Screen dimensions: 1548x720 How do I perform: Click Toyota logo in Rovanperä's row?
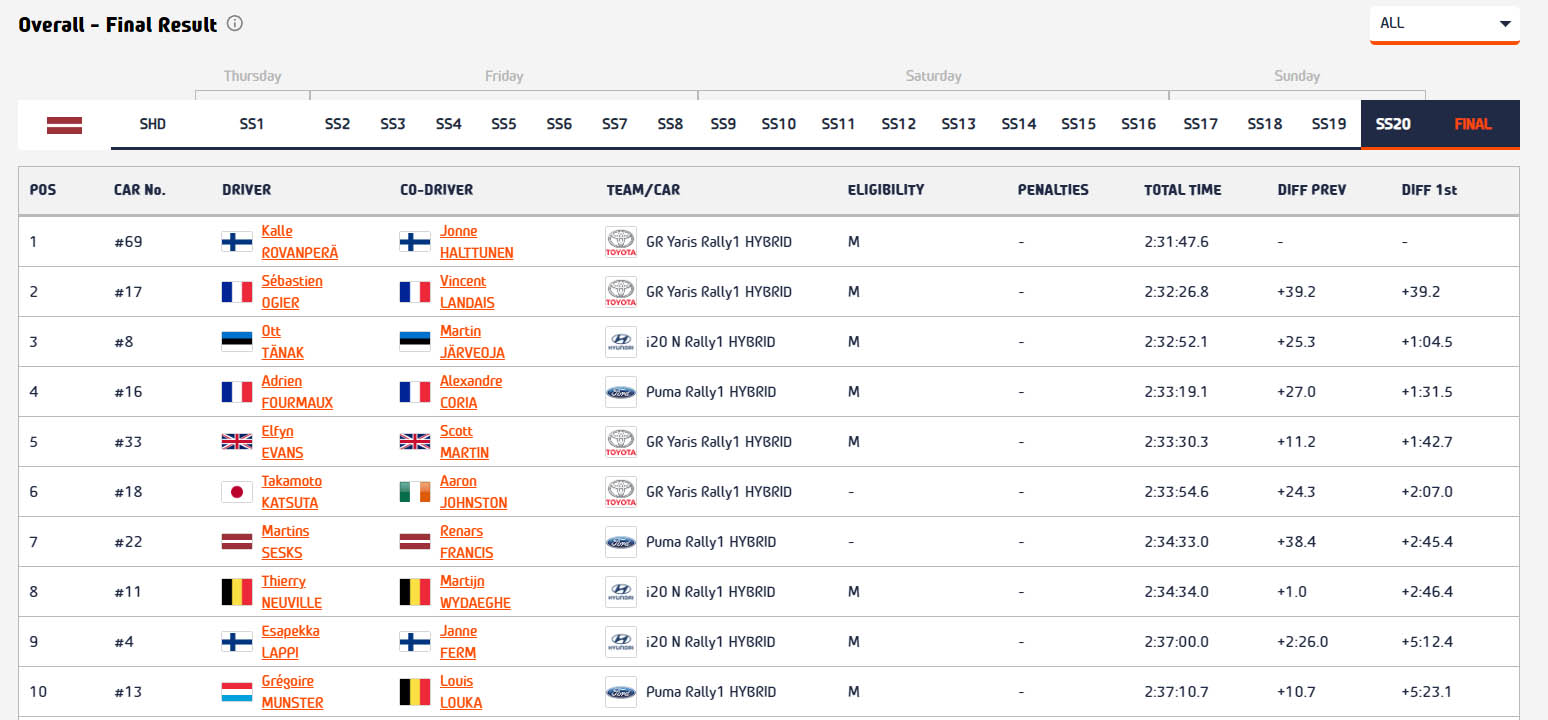coord(621,242)
